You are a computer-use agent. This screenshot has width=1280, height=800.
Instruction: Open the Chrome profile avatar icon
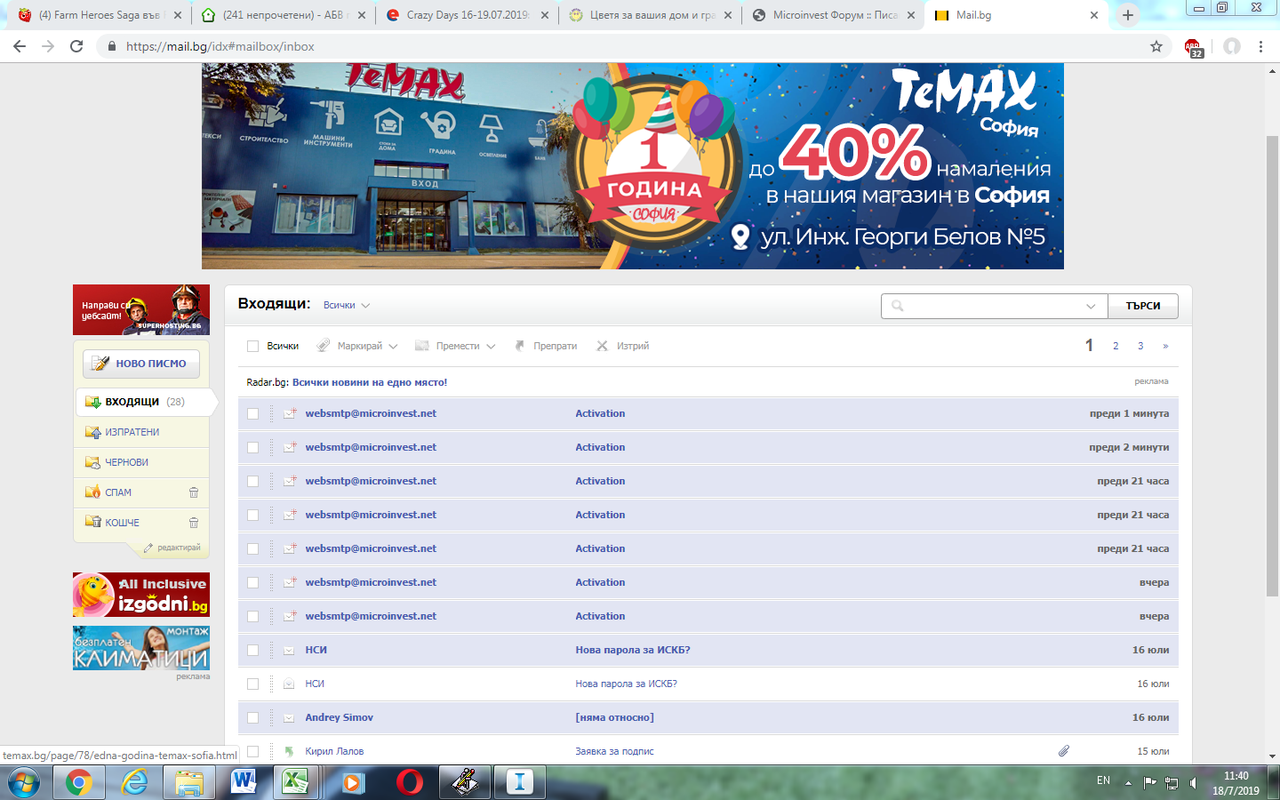point(1232,46)
